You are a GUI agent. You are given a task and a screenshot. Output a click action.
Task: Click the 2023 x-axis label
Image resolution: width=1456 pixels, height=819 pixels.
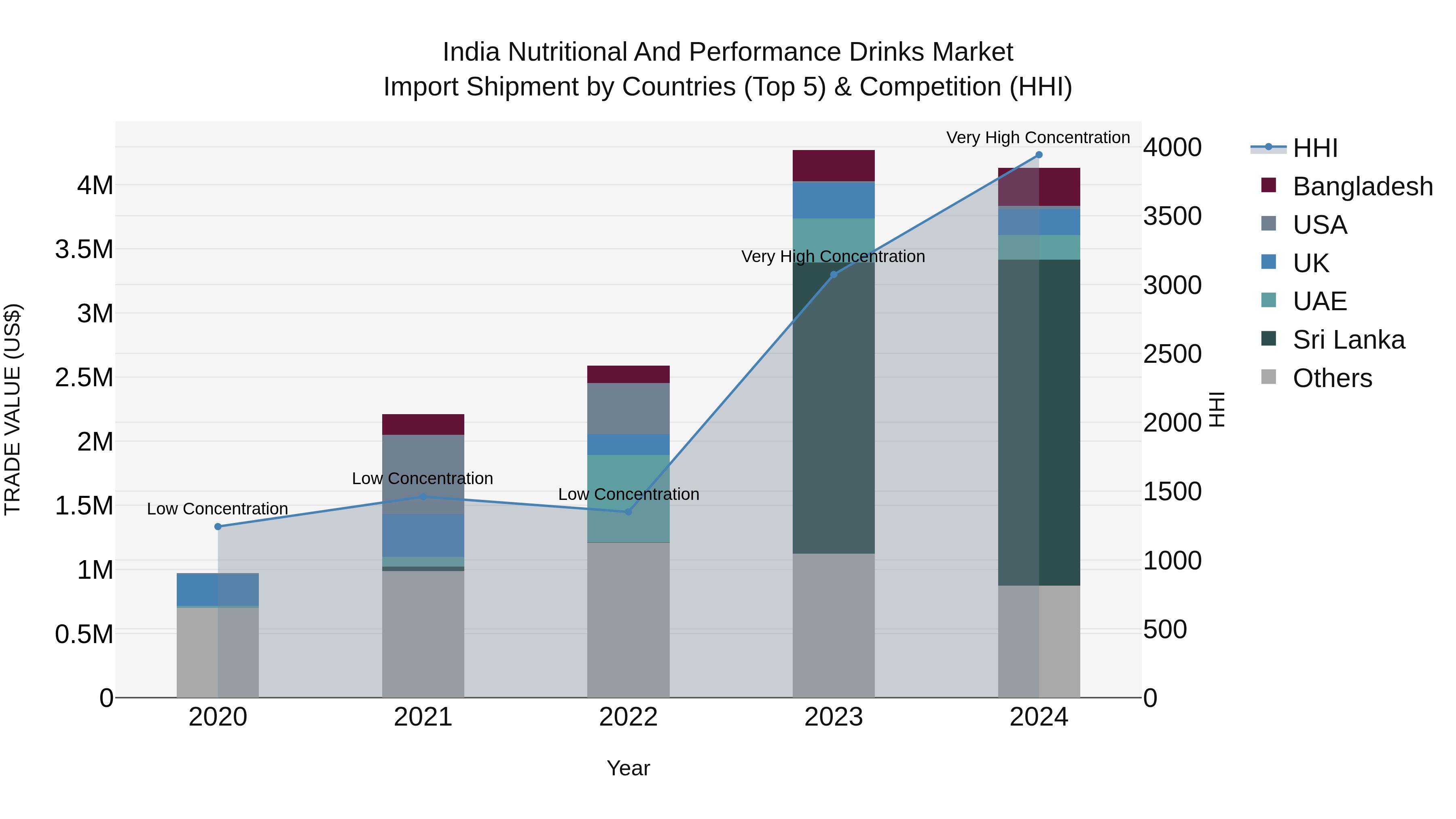click(x=834, y=717)
